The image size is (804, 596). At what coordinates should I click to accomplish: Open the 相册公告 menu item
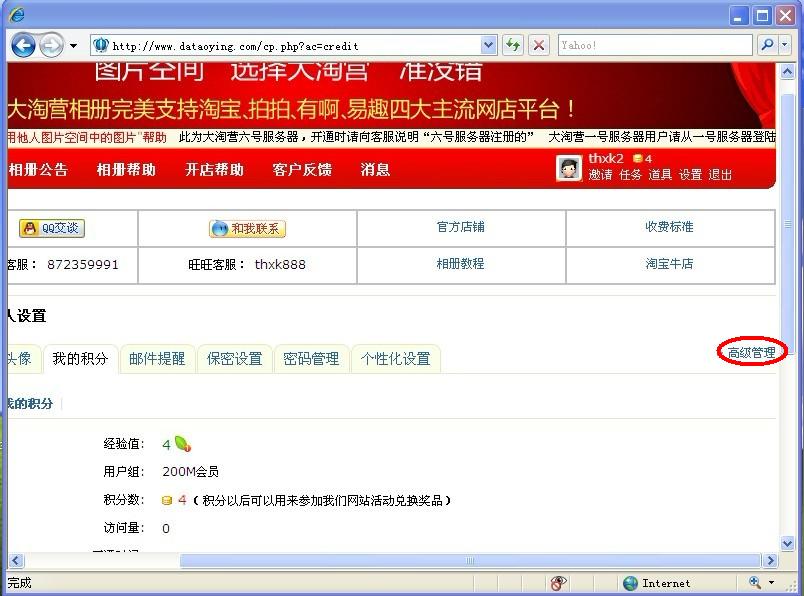pos(38,170)
